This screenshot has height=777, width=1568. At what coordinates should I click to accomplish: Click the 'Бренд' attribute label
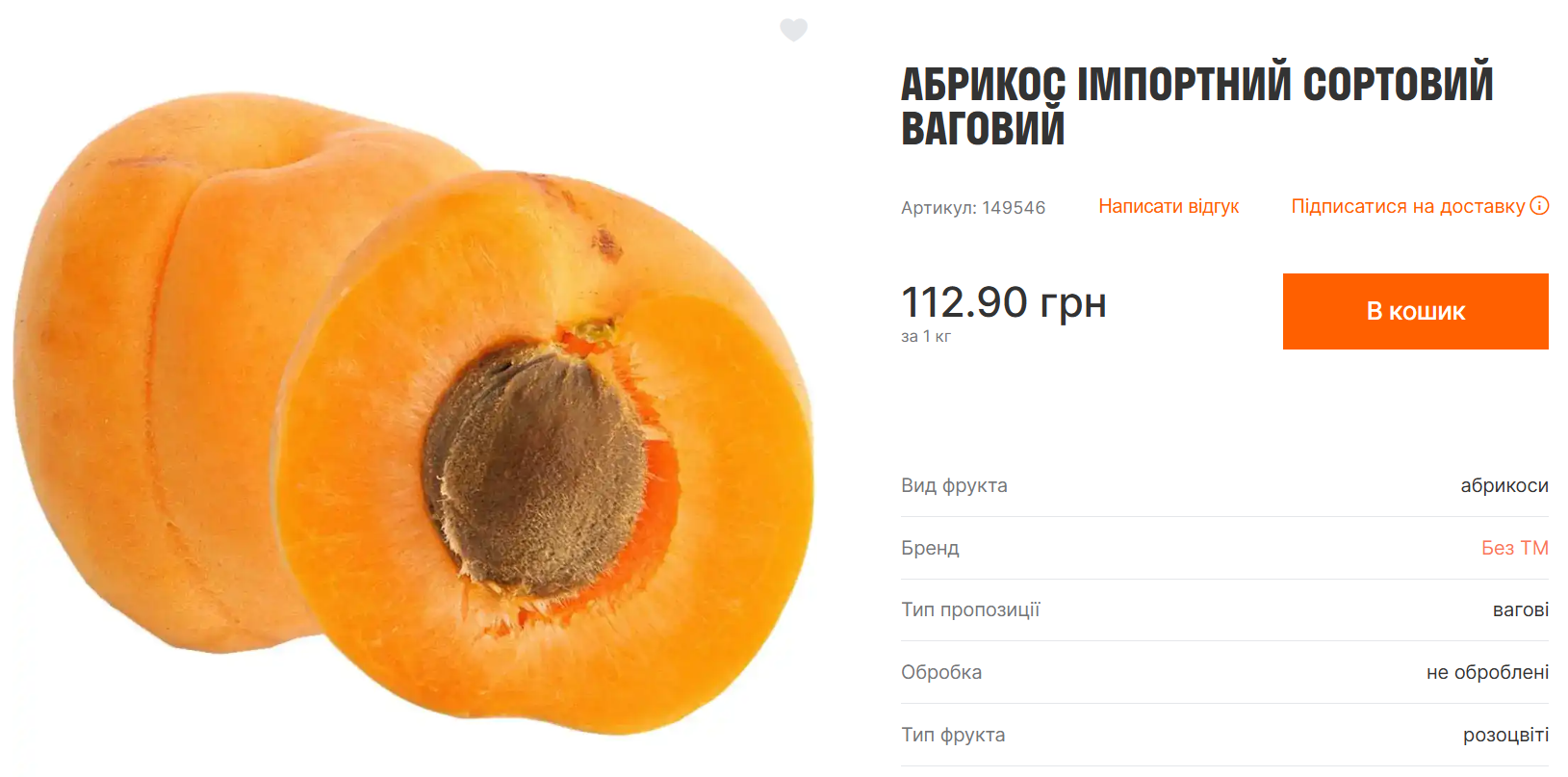point(930,548)
